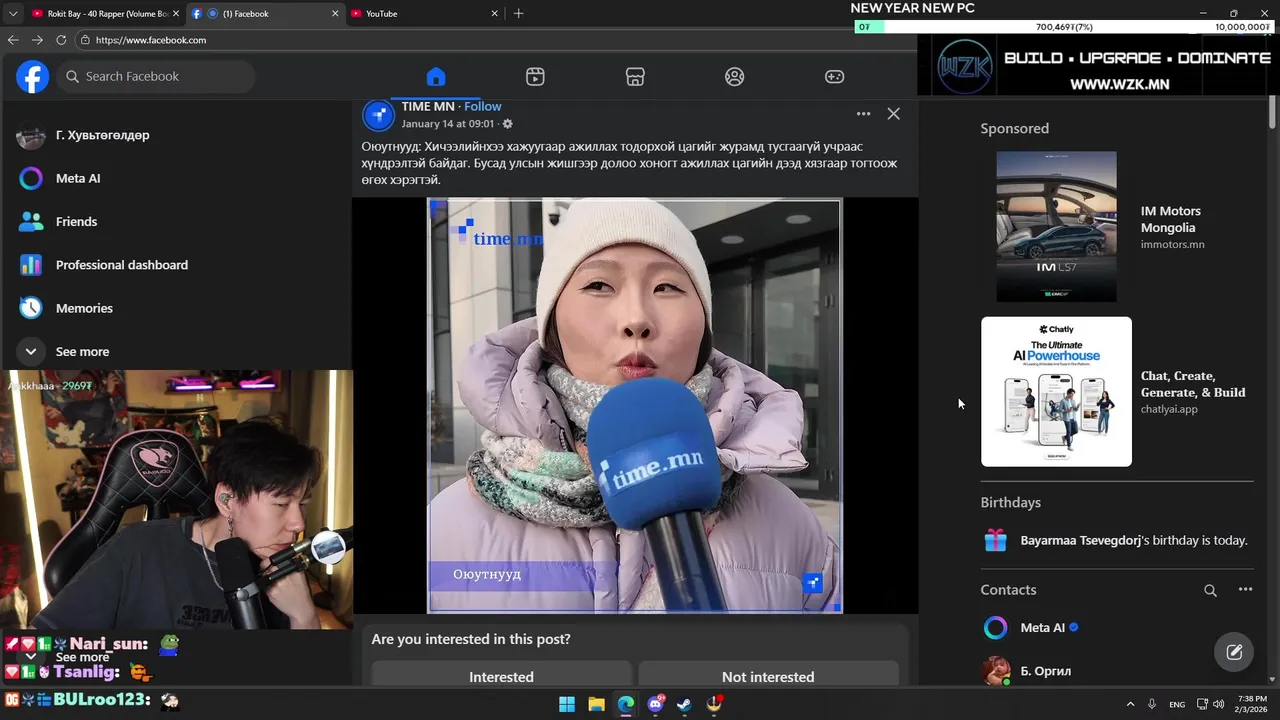Click the Contacts heading text

pyautogui.click(x=1008, y=590)
